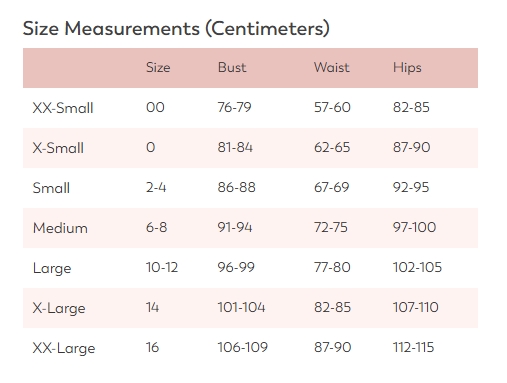Image resolution: width=507 pixels, height=383 pixels.
Task: Select the 10-12 size cell
Action: 162,267
